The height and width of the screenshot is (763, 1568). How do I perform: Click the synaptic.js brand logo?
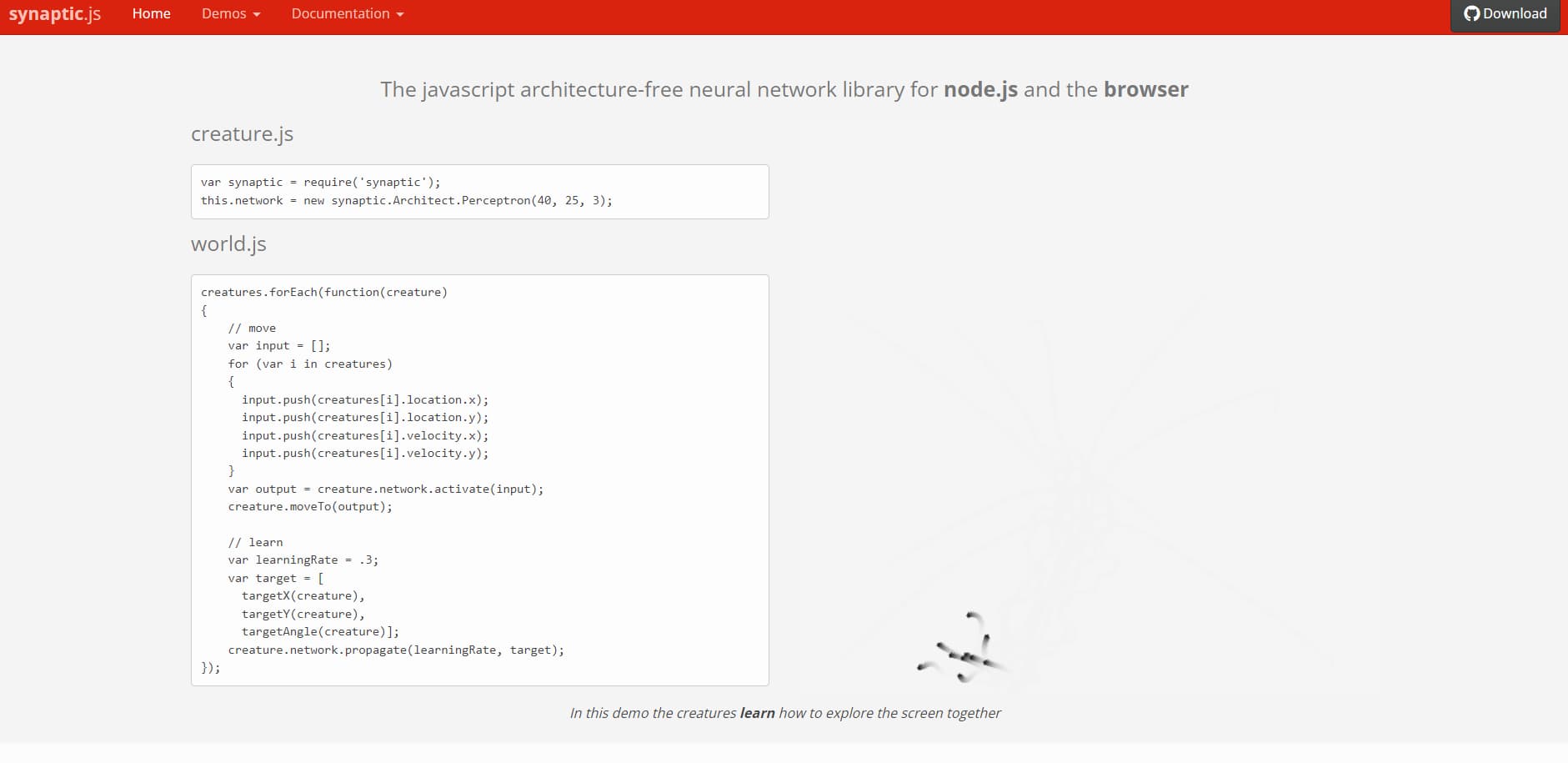pyautogui.click(x=53, y=13)
